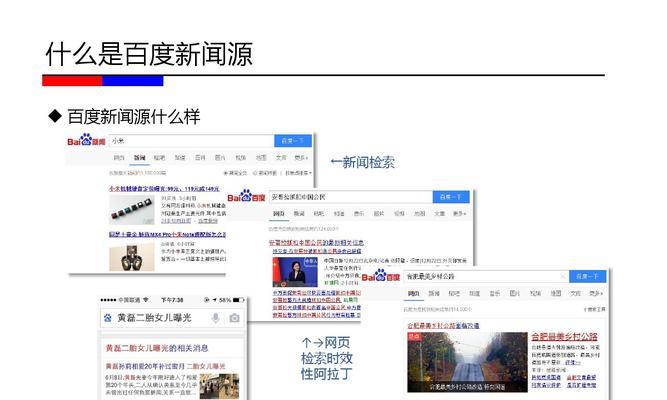Viewport: 667px width, 400px height.
Task: Open the keyboard keycaps news thumbnail
Action: pos(132,209)
